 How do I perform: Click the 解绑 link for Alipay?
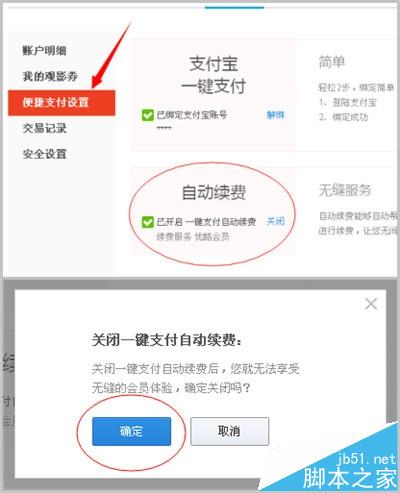275,115
